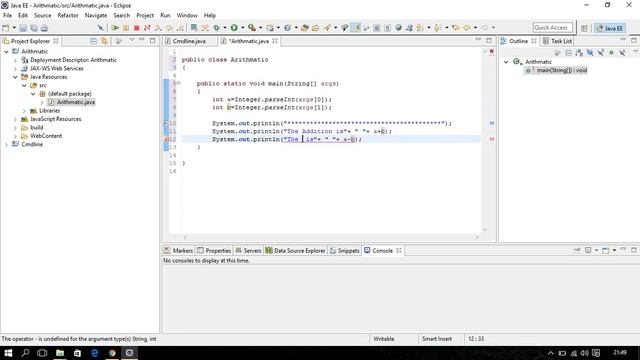Click the Disconnect debug icon
640x360 pixels.
pyautogui.click(x=147, y=28)
